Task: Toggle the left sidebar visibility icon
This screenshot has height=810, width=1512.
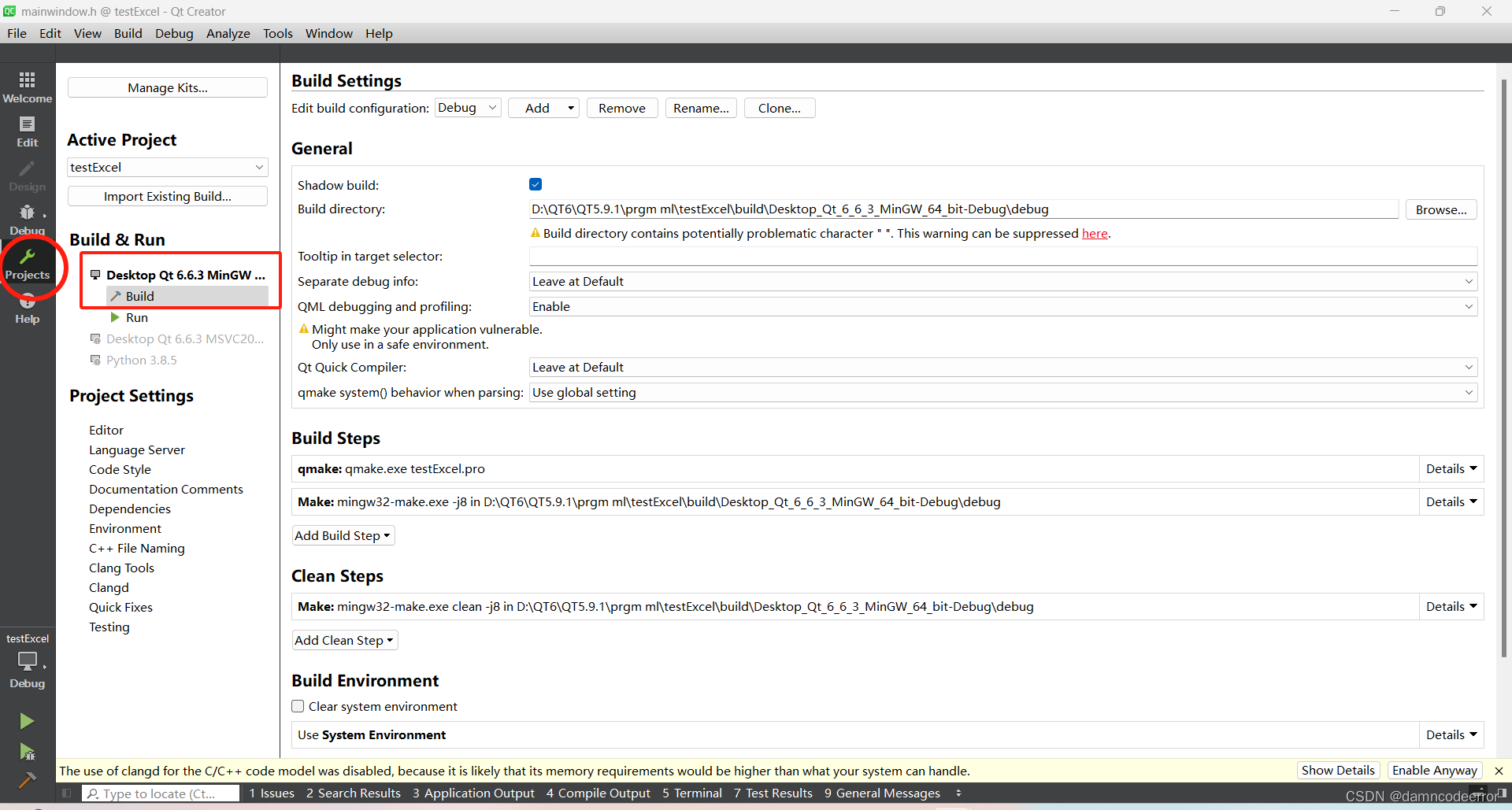Action: pyautogui.click(x=67, y=793)
